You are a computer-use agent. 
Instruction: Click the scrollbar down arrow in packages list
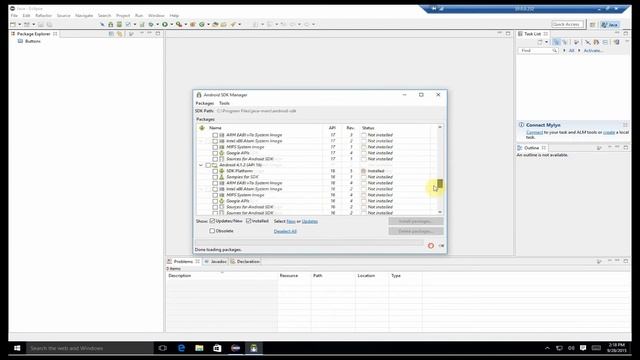pyautogui.click(x=440, y=212)
